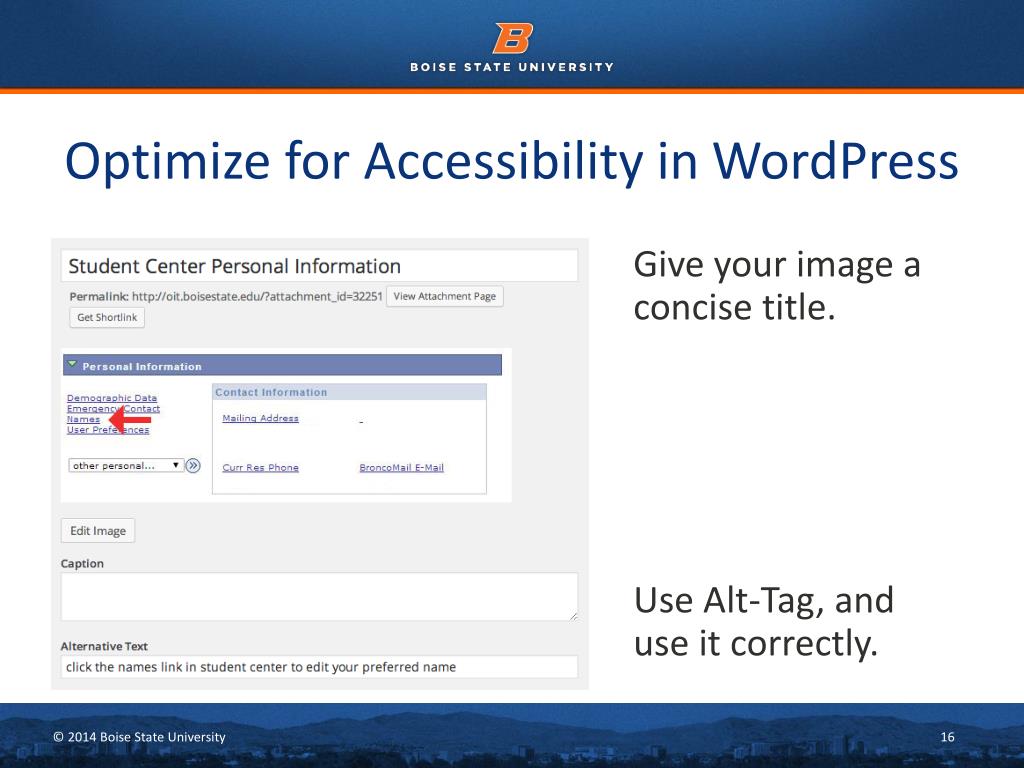Click the slide number 16
This screenshot has width=1024, height=768.
click(x=947, y=737)
